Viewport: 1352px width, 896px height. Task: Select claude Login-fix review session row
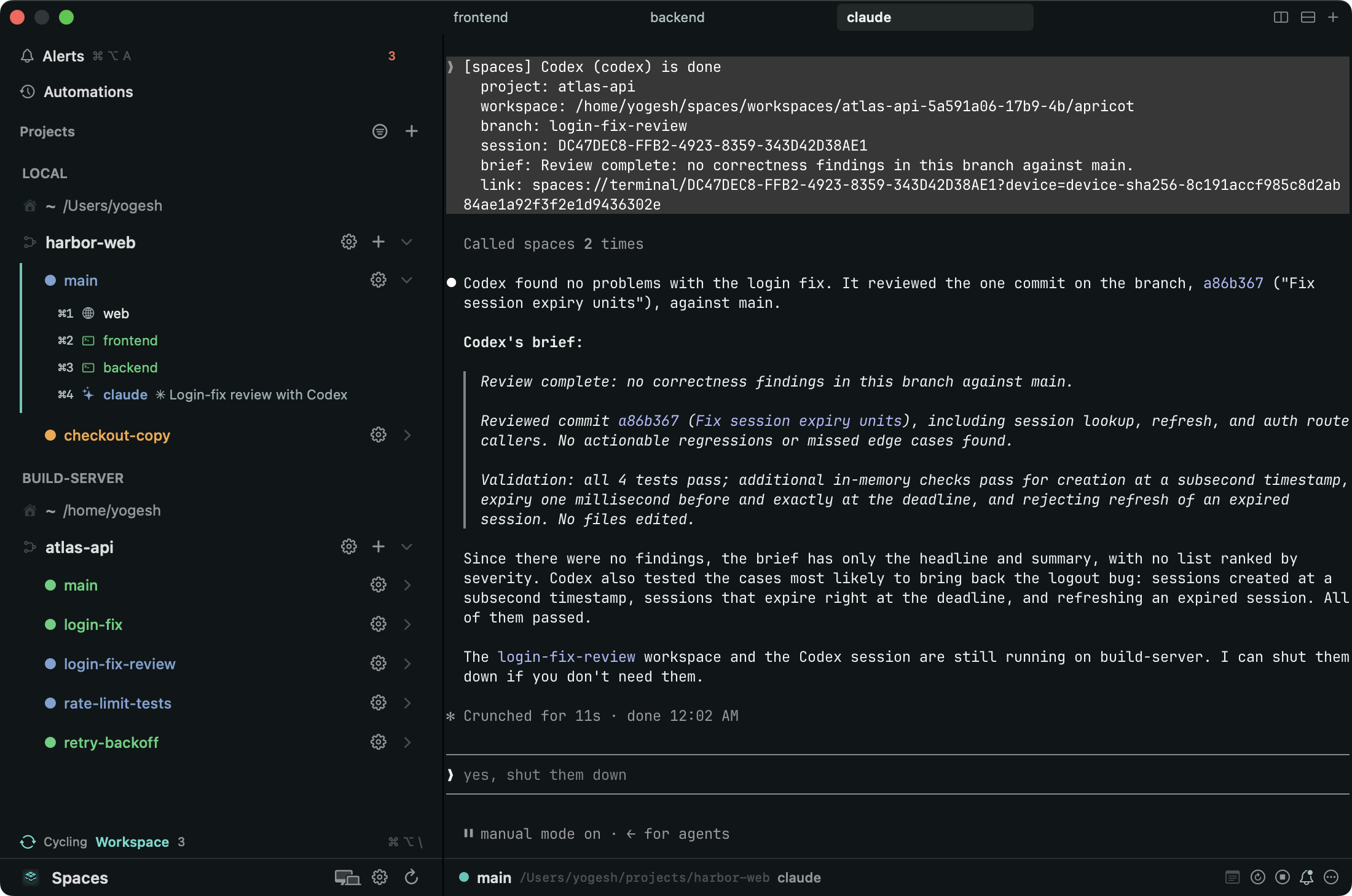[203, 395]
